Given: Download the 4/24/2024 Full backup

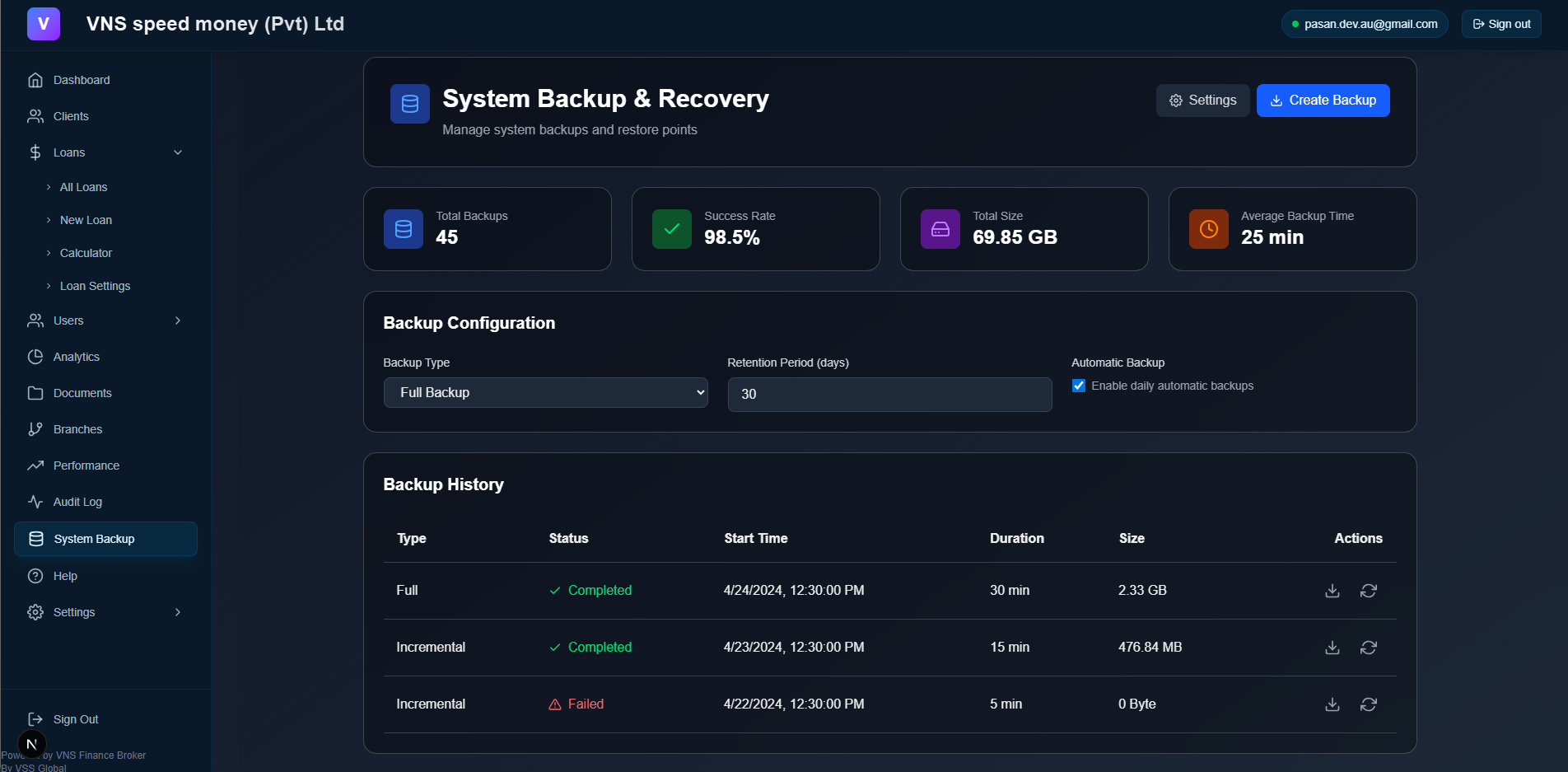Looking at the screenshot, I should (1332, 591).
